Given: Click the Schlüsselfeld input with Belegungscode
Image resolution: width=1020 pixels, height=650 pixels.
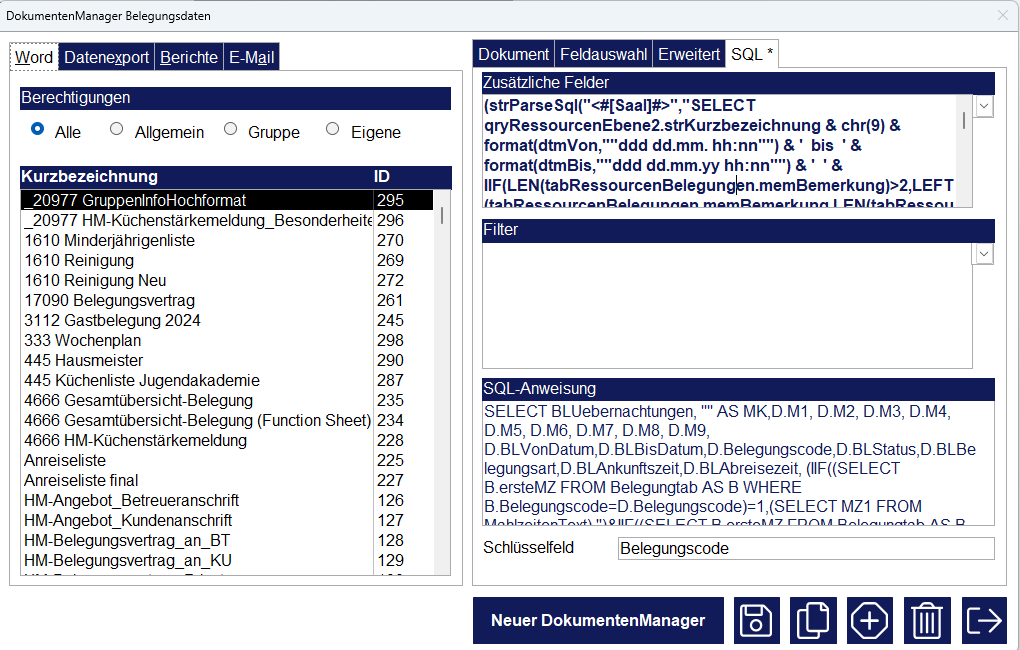Looking at the screenshot, I should pyautogui.click(x=805, y=548).
